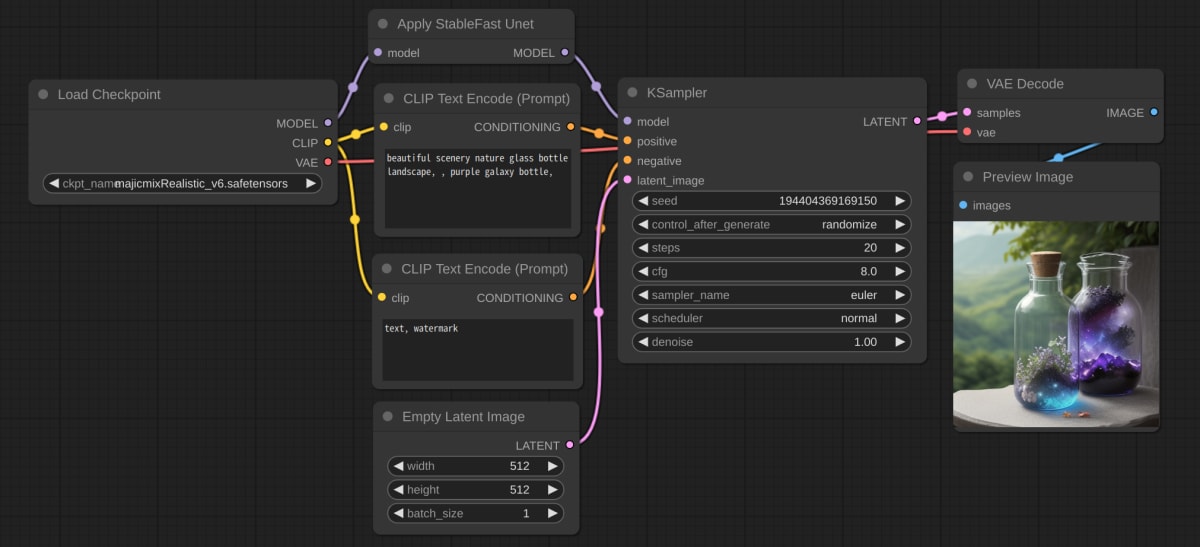Open the control_after_generate randomize dropdown
Image resolution: width=1200 pixels, height=547 pixels.
pos(772,224)
